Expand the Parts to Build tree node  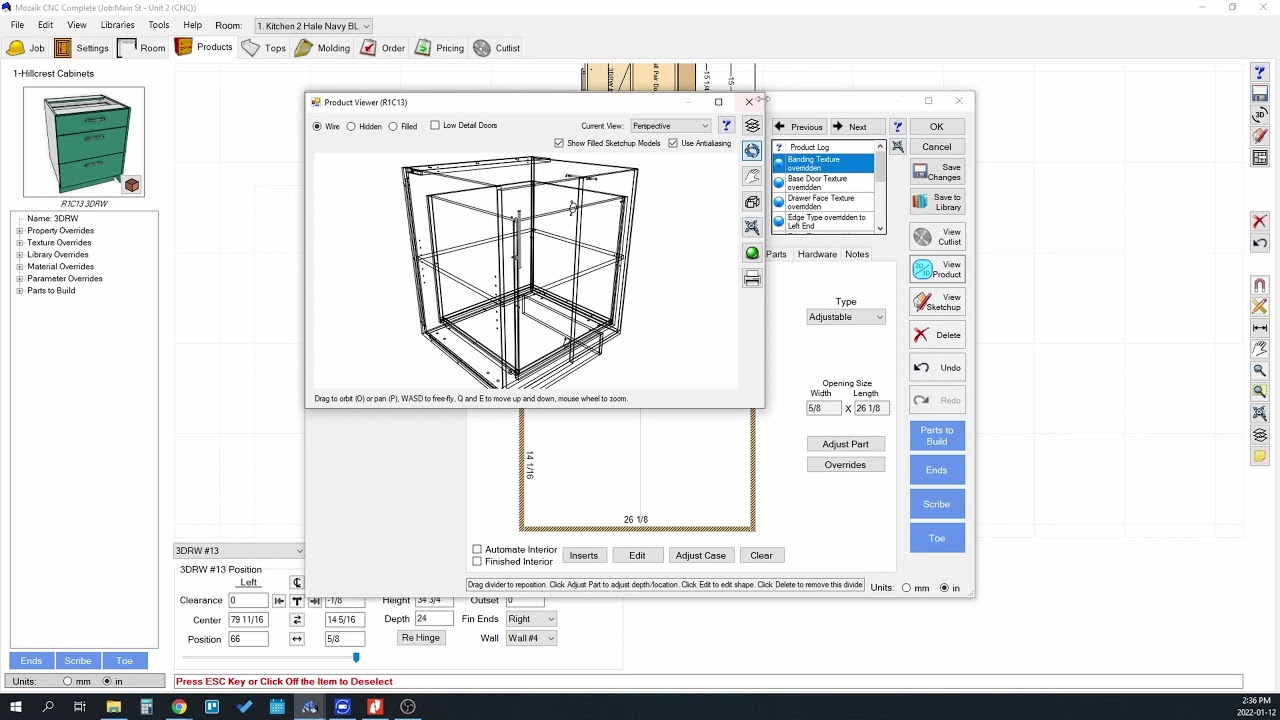pos(19,291)
